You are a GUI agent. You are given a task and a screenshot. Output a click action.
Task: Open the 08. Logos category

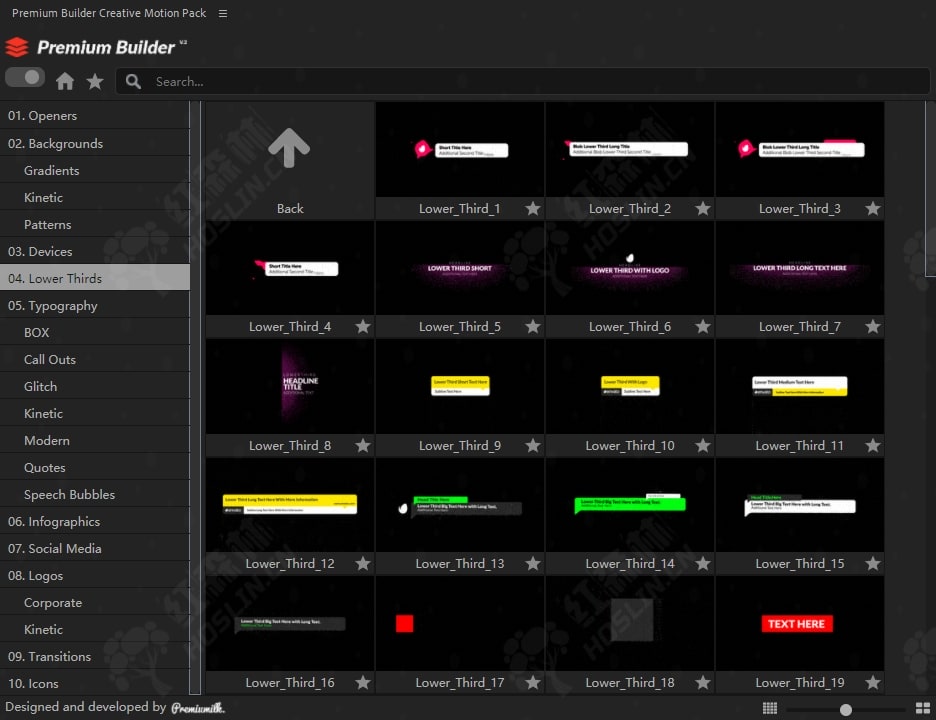pyautogui.click(x=95, y=576)
